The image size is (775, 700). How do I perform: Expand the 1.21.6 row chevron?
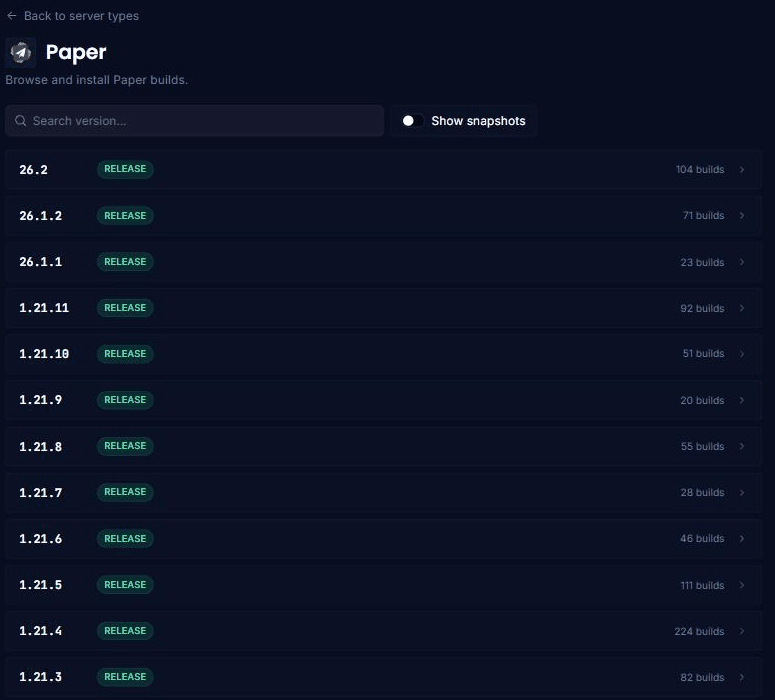pyautogui.click(x=742, y=538)
